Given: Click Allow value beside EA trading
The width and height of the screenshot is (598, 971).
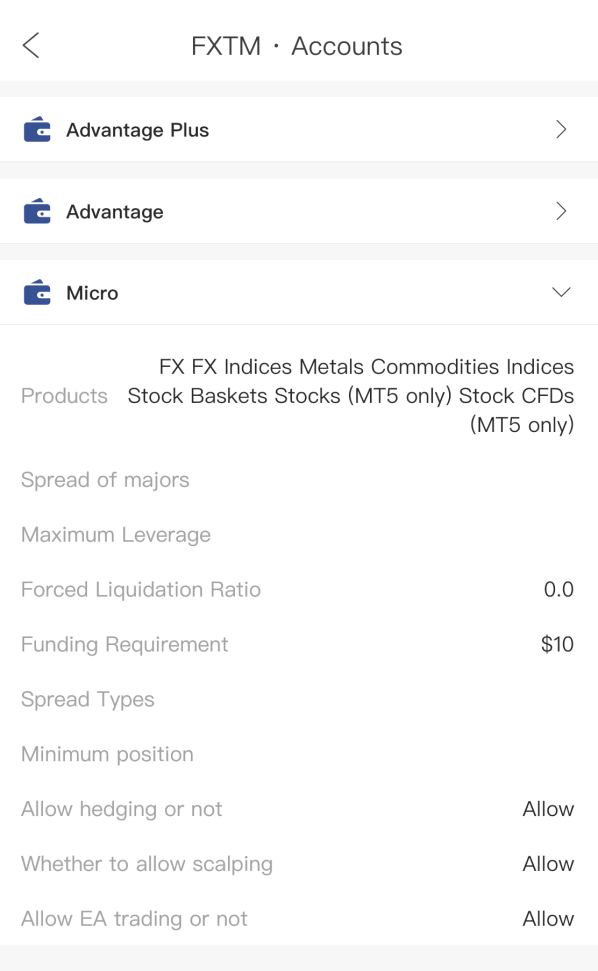Looking at the screenshot, I should 548,918.
